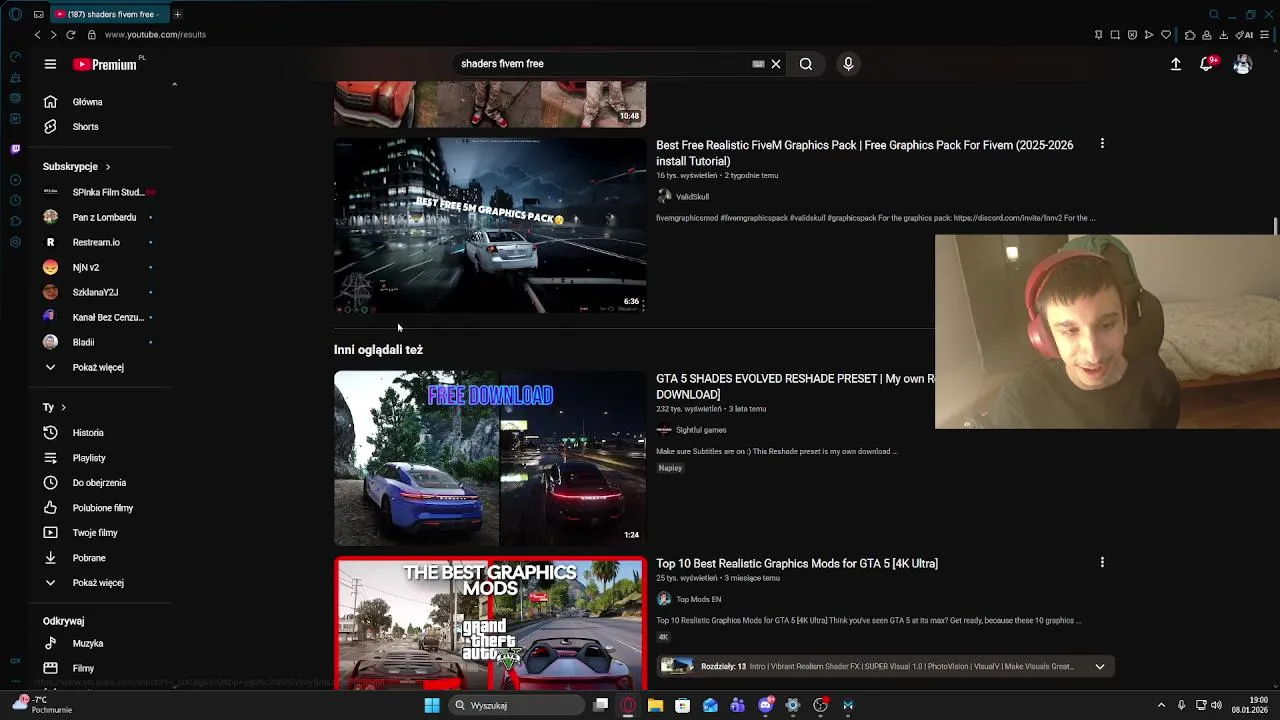The image size is (1280, 720).
Task: Open ValidSkull channel avatar
Action: (664, 197)
